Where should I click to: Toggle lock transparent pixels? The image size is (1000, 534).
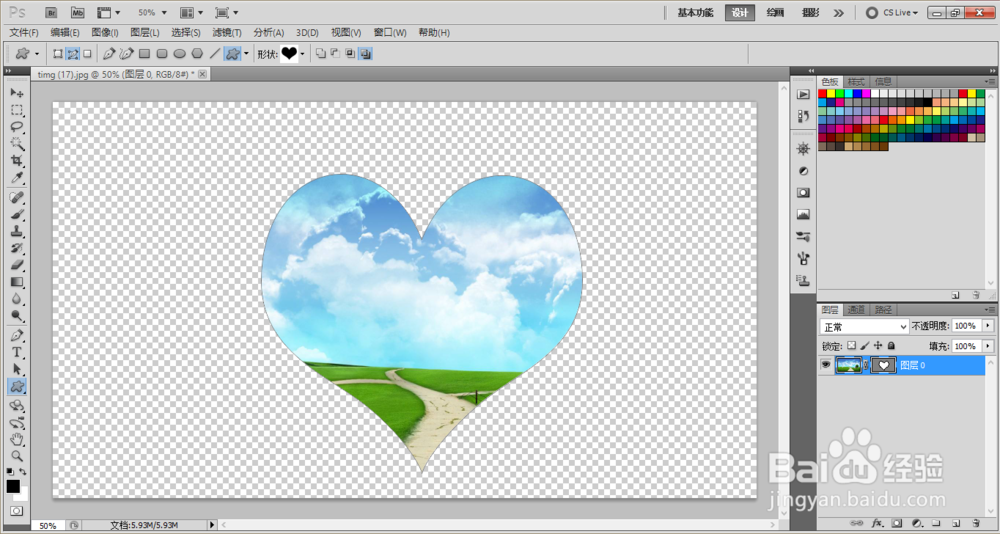851,345
